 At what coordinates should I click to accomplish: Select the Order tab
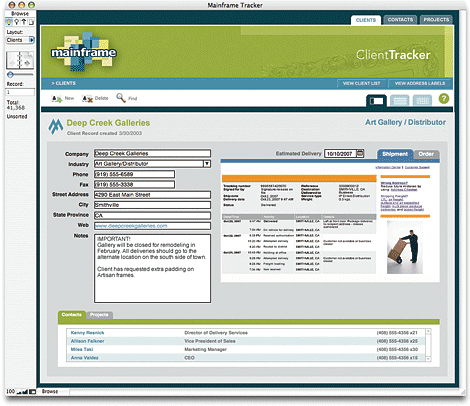426,154
